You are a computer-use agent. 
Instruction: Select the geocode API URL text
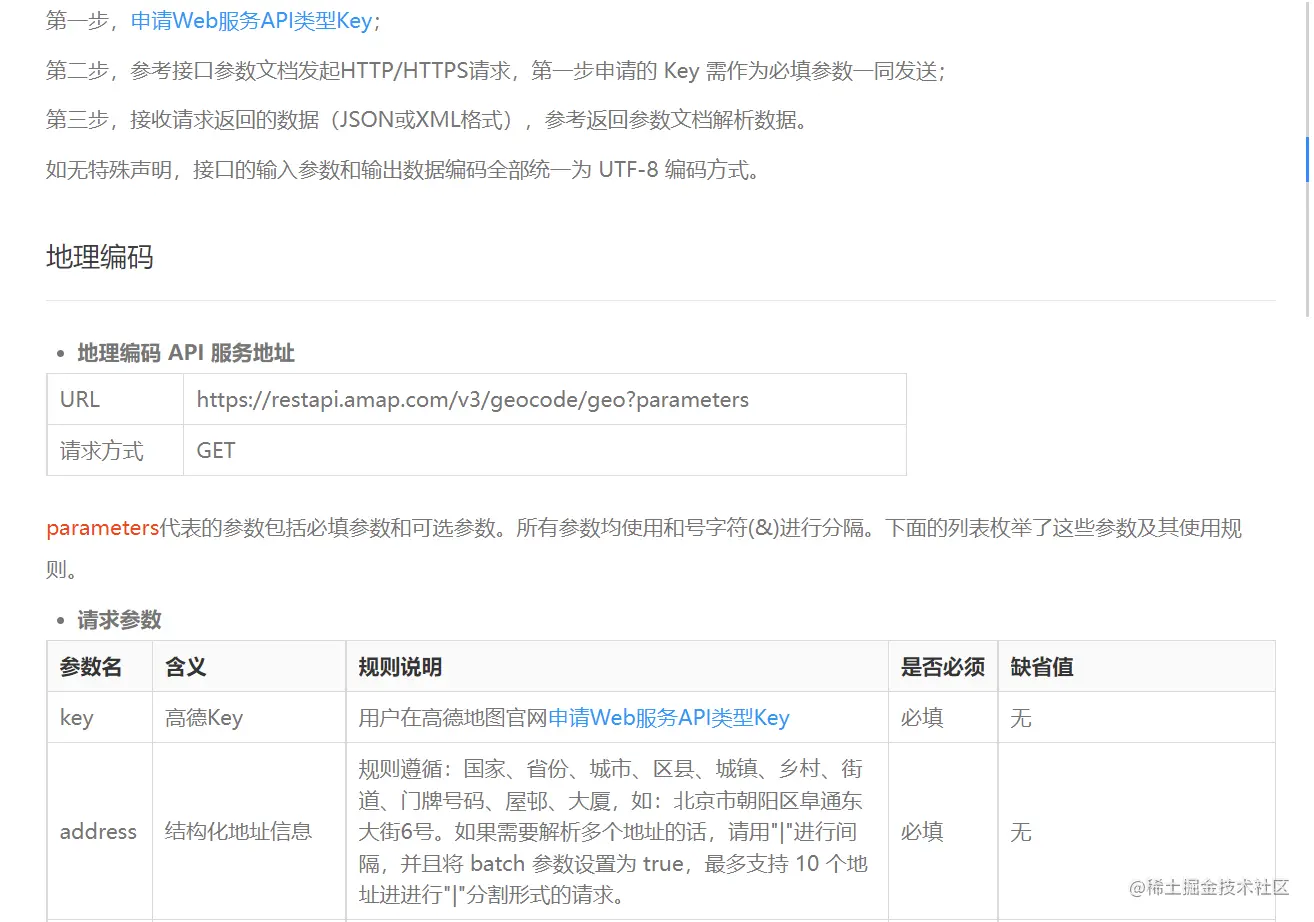point(472,399)
